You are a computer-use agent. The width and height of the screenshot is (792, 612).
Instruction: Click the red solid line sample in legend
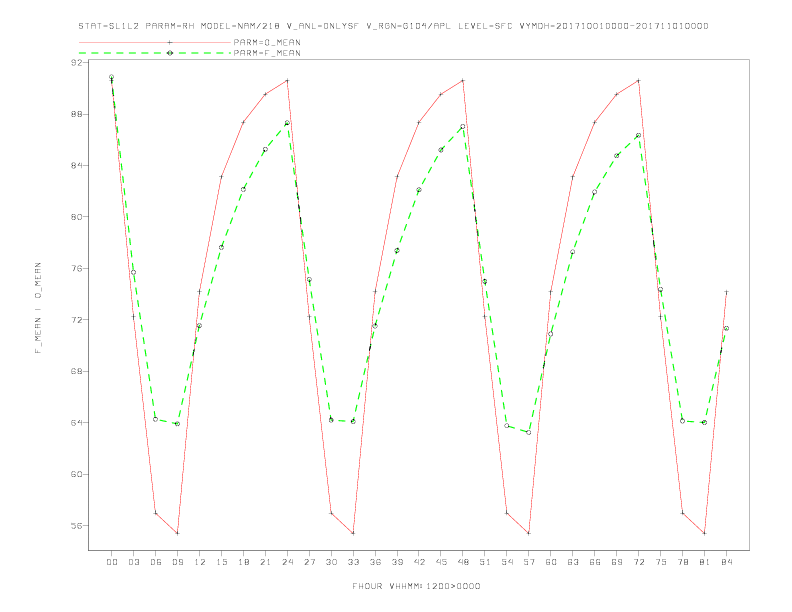pyautogui.click(x=155, y=42)
